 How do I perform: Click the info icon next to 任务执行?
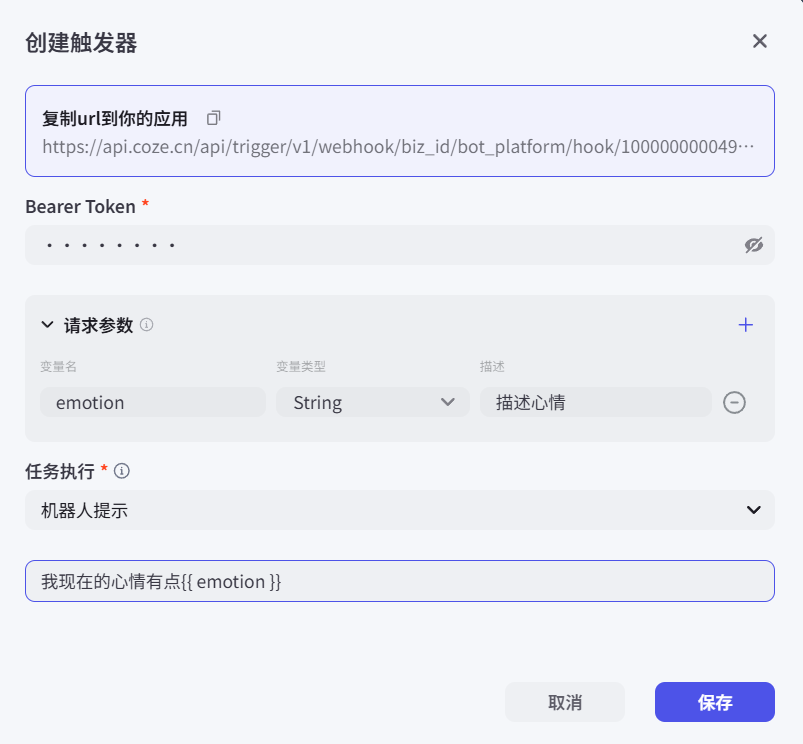click(x=123, y=470)
